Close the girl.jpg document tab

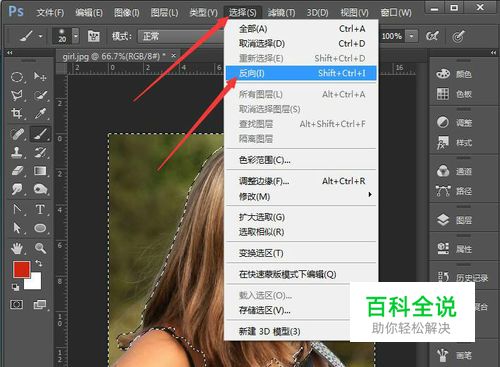(173, 56)
